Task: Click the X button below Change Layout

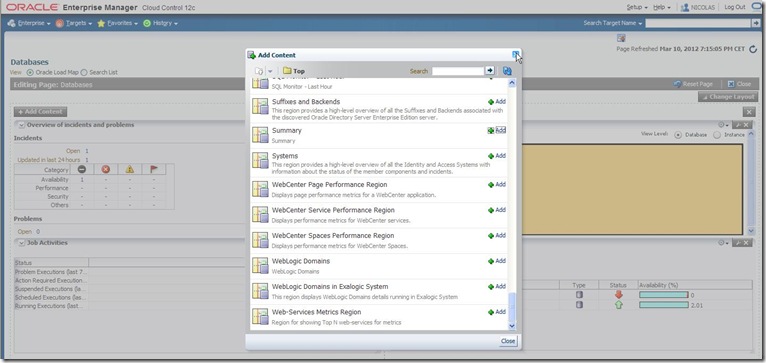Action: [749, 112]
